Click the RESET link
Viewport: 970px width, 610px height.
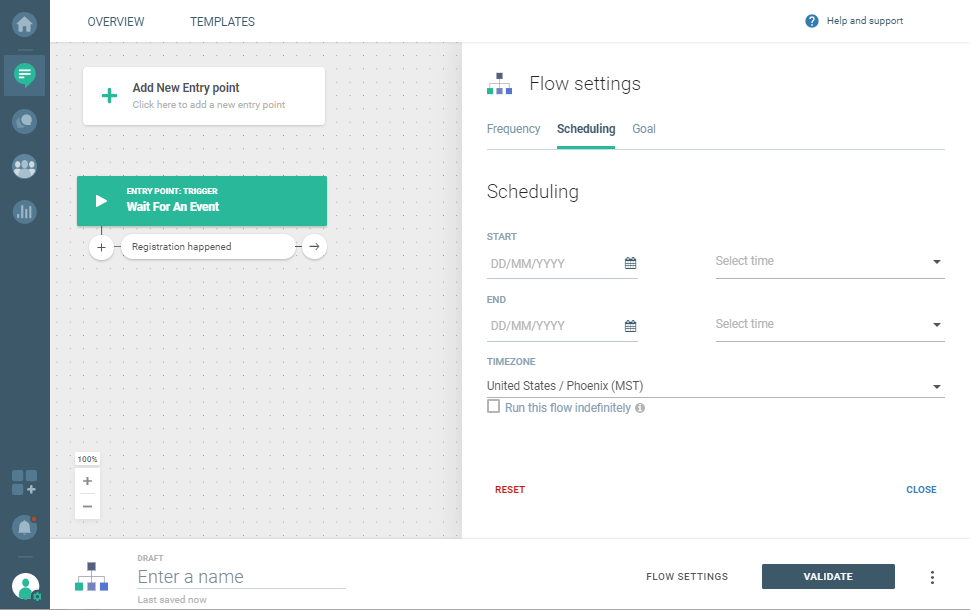(509, 490)
